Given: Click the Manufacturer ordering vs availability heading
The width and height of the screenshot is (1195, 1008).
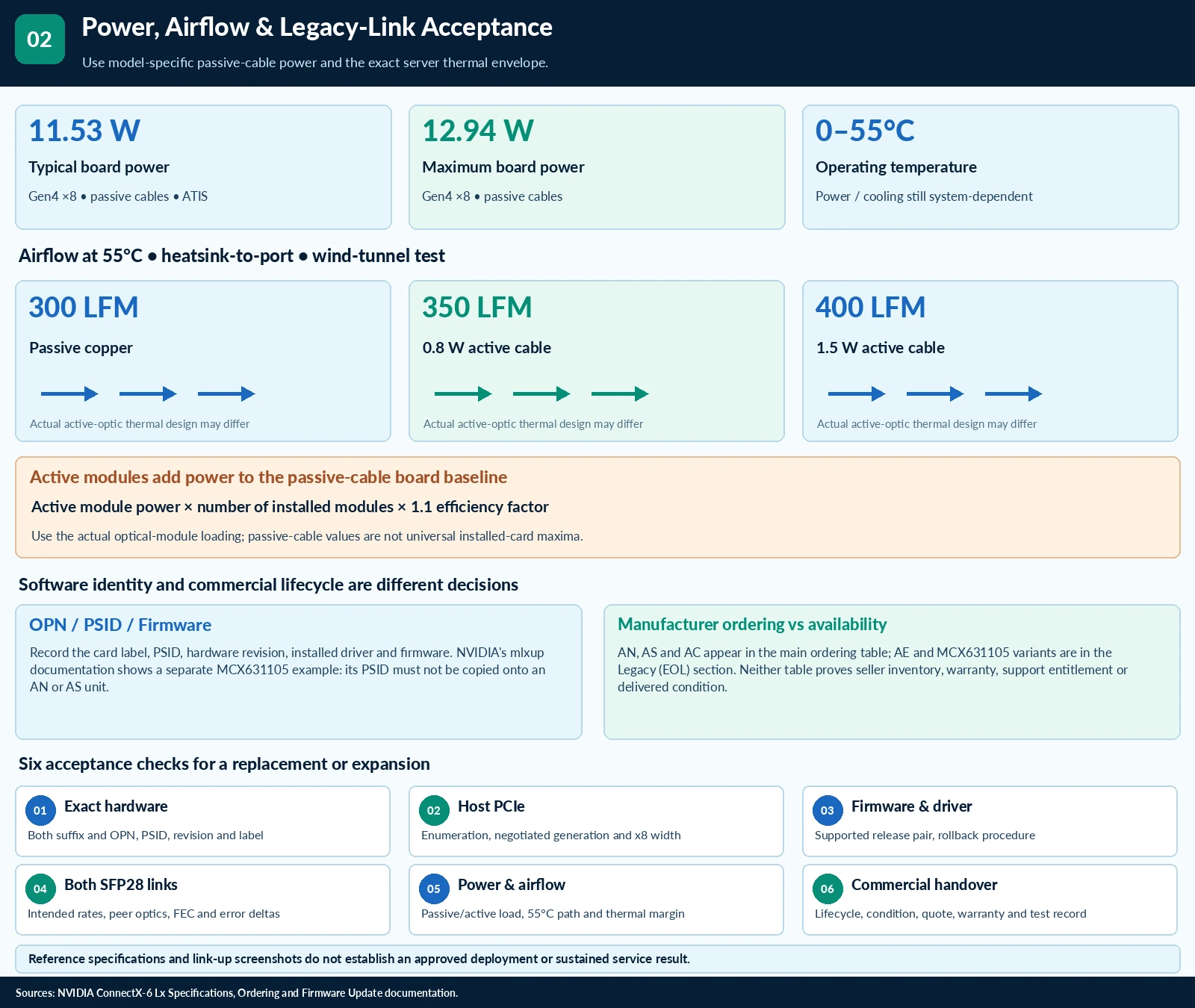Looking at the screenshot, I should click(x=752, y=624).
